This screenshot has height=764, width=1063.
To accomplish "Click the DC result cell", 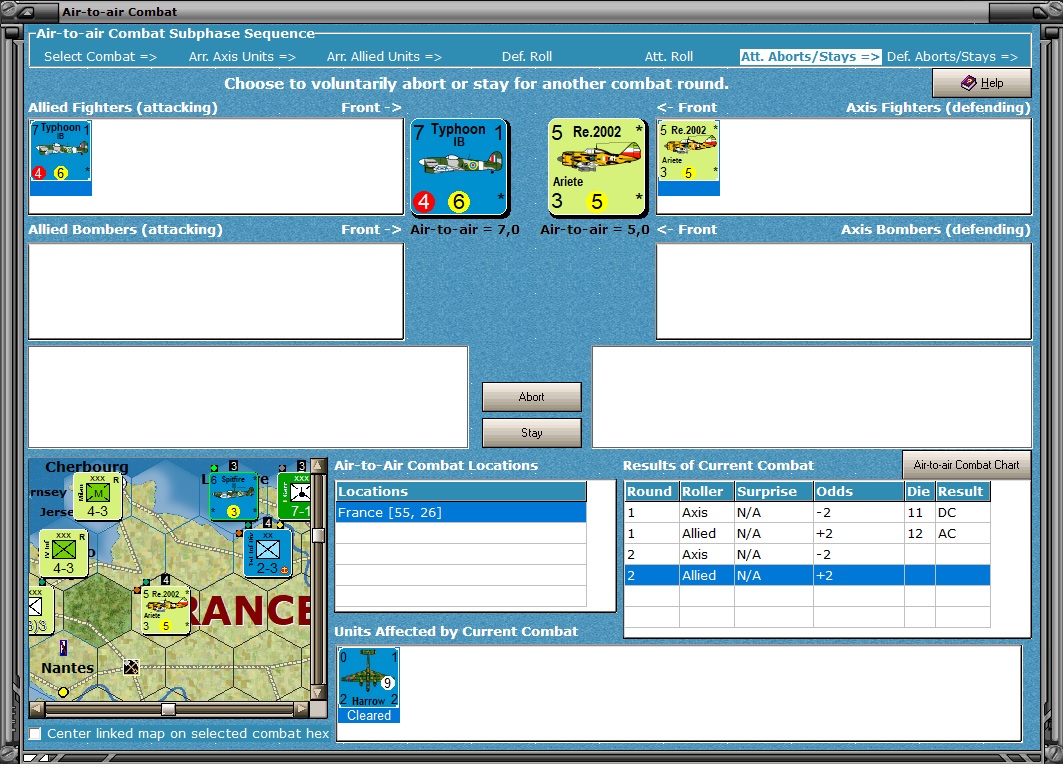I will [x=963, y=512].
